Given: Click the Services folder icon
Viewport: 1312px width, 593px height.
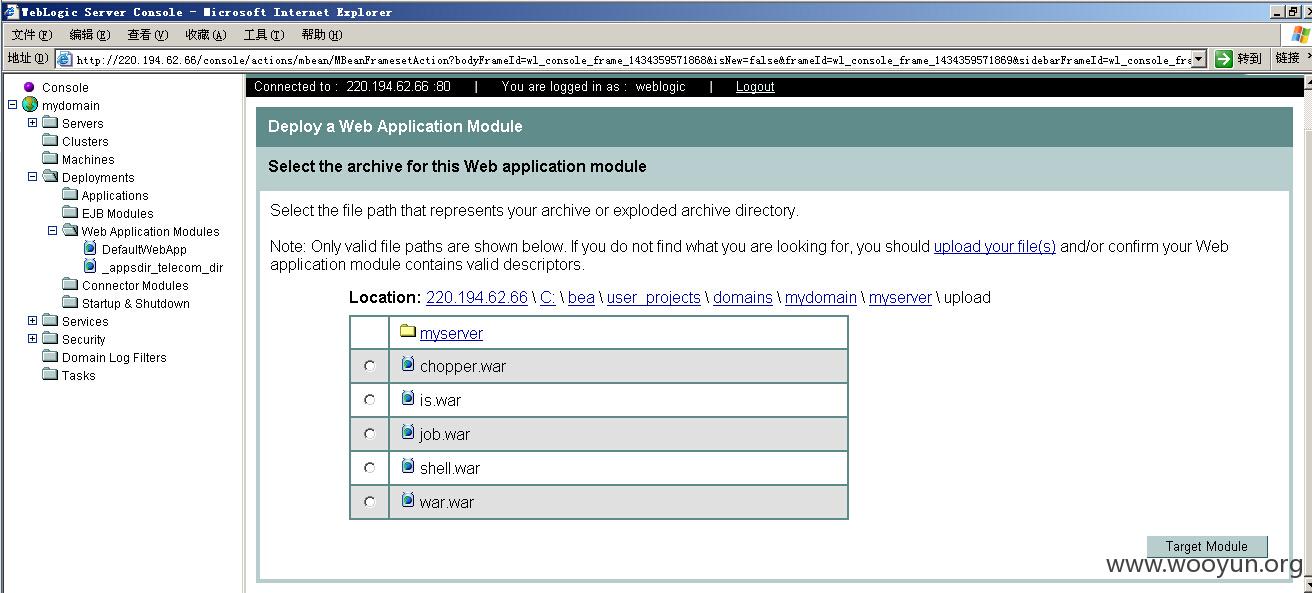Looking at the screenshot, I should point(50,321).
